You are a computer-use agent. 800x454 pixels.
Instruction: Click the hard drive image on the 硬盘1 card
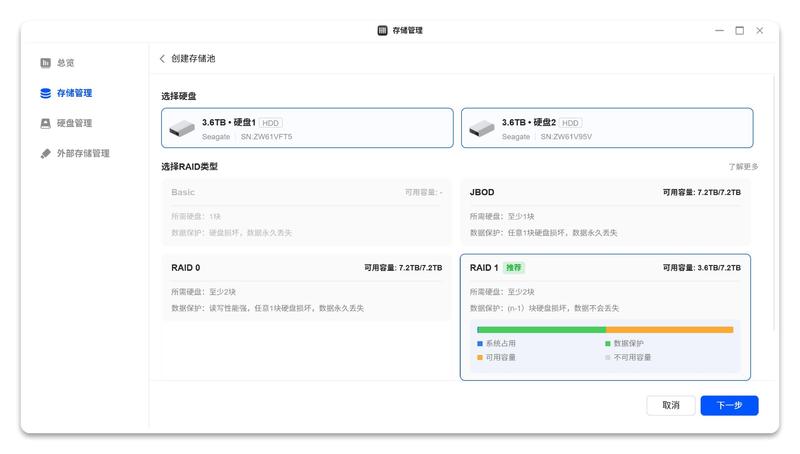click(x=182, y=128)
